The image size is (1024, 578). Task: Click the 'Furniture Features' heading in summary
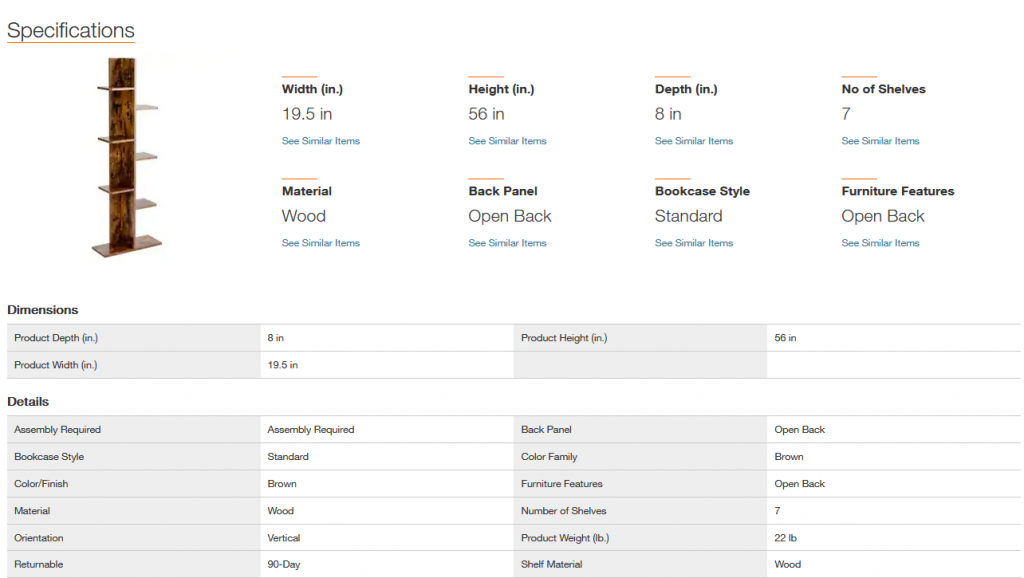click(898, 191)
